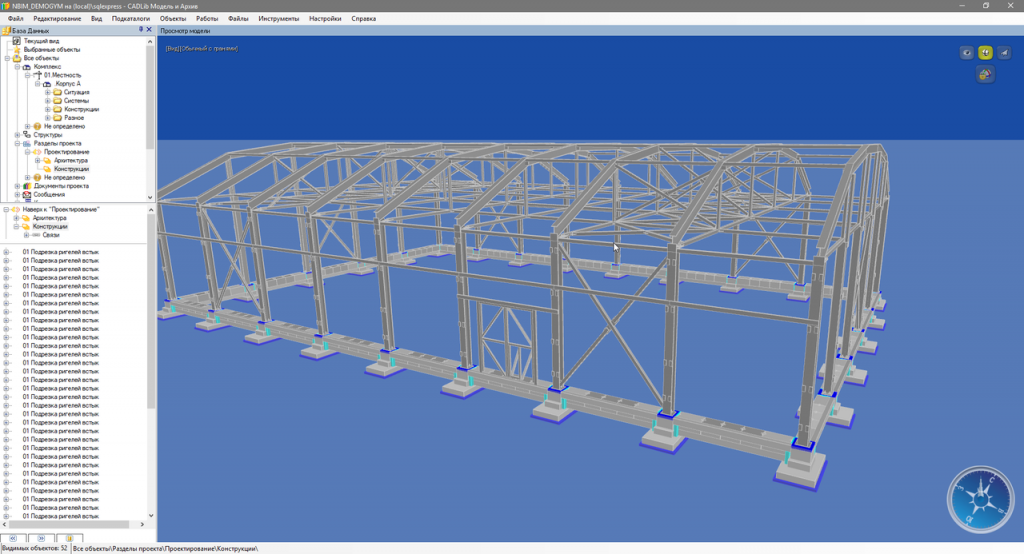Expand the Структуры node
This screenshot has height=554, width=1024.
tap(18, 135)
